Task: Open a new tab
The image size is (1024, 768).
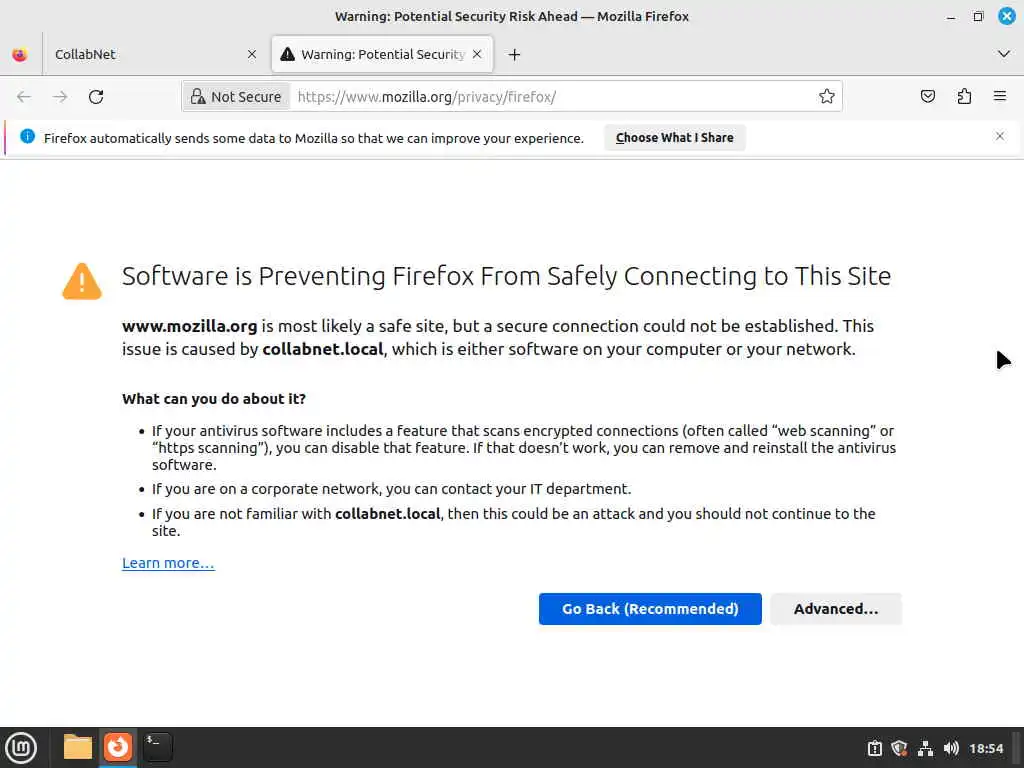Action: 514,55
